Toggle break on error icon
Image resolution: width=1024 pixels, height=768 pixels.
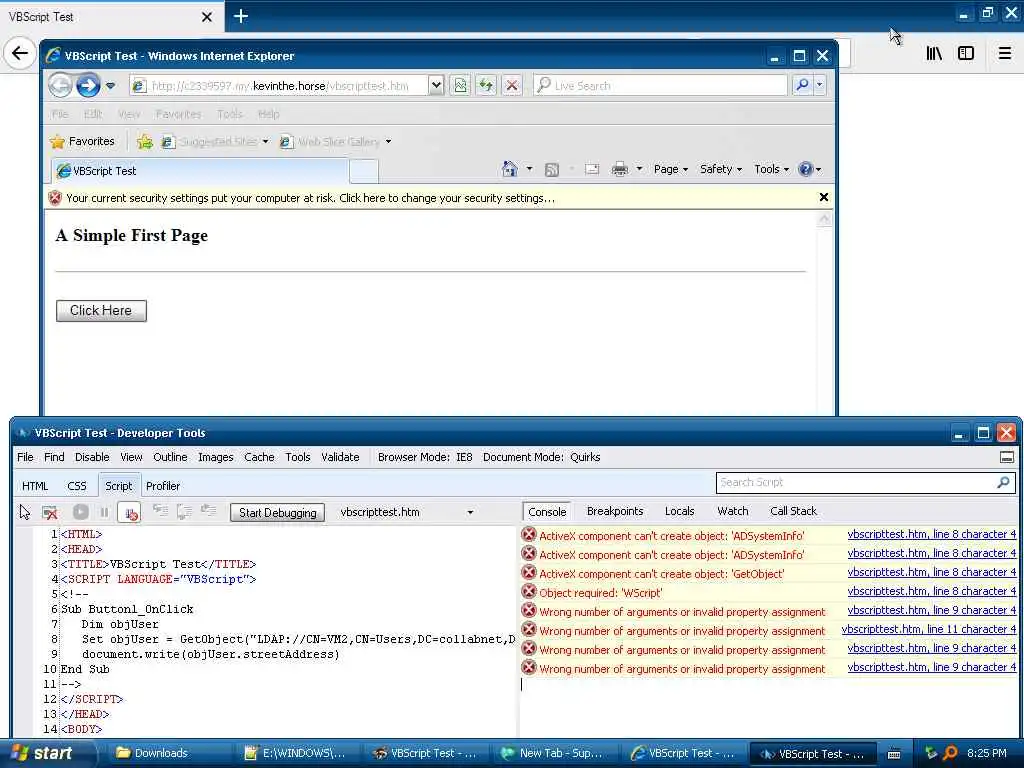point(131,513)
